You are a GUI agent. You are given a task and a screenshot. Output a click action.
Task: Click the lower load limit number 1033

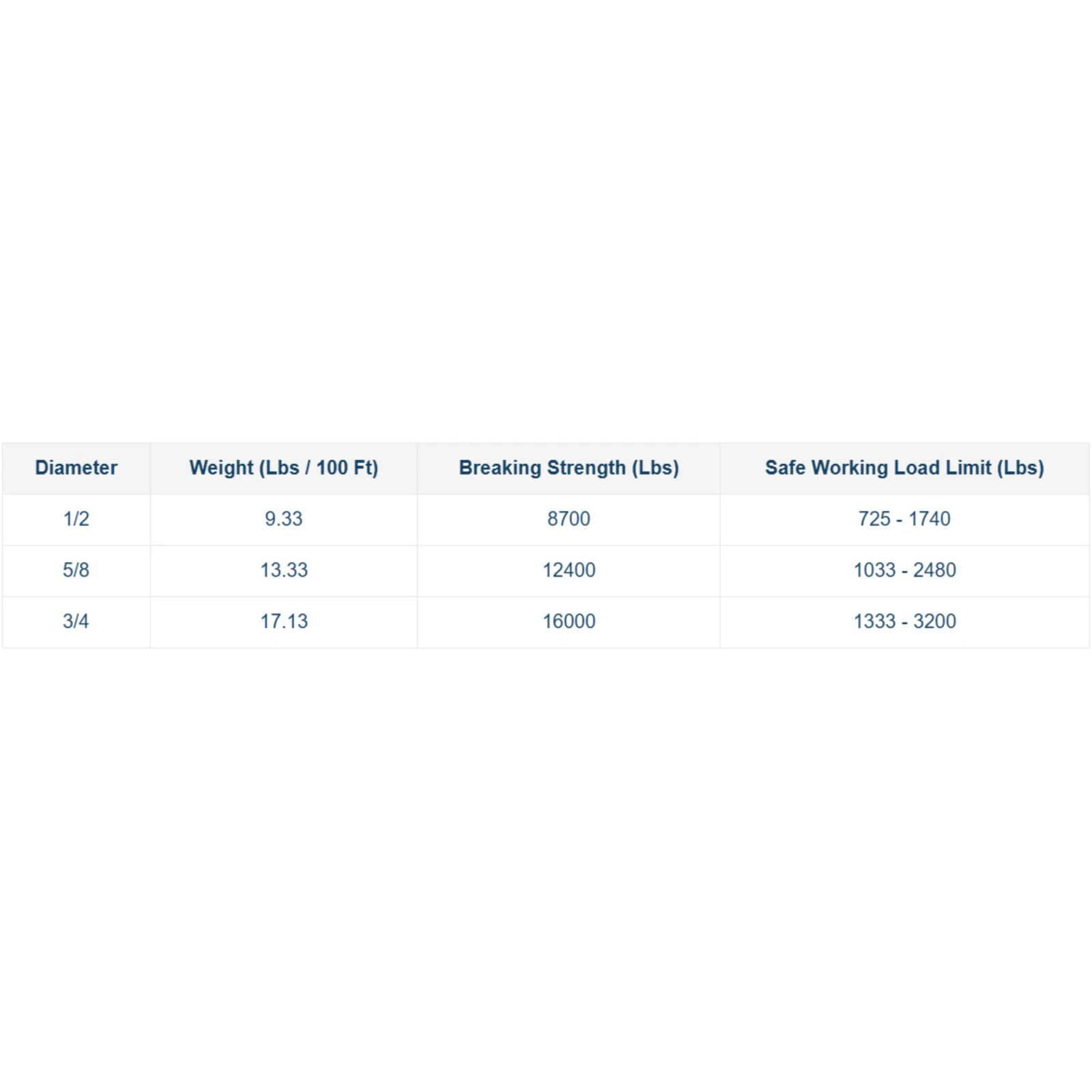874,570
